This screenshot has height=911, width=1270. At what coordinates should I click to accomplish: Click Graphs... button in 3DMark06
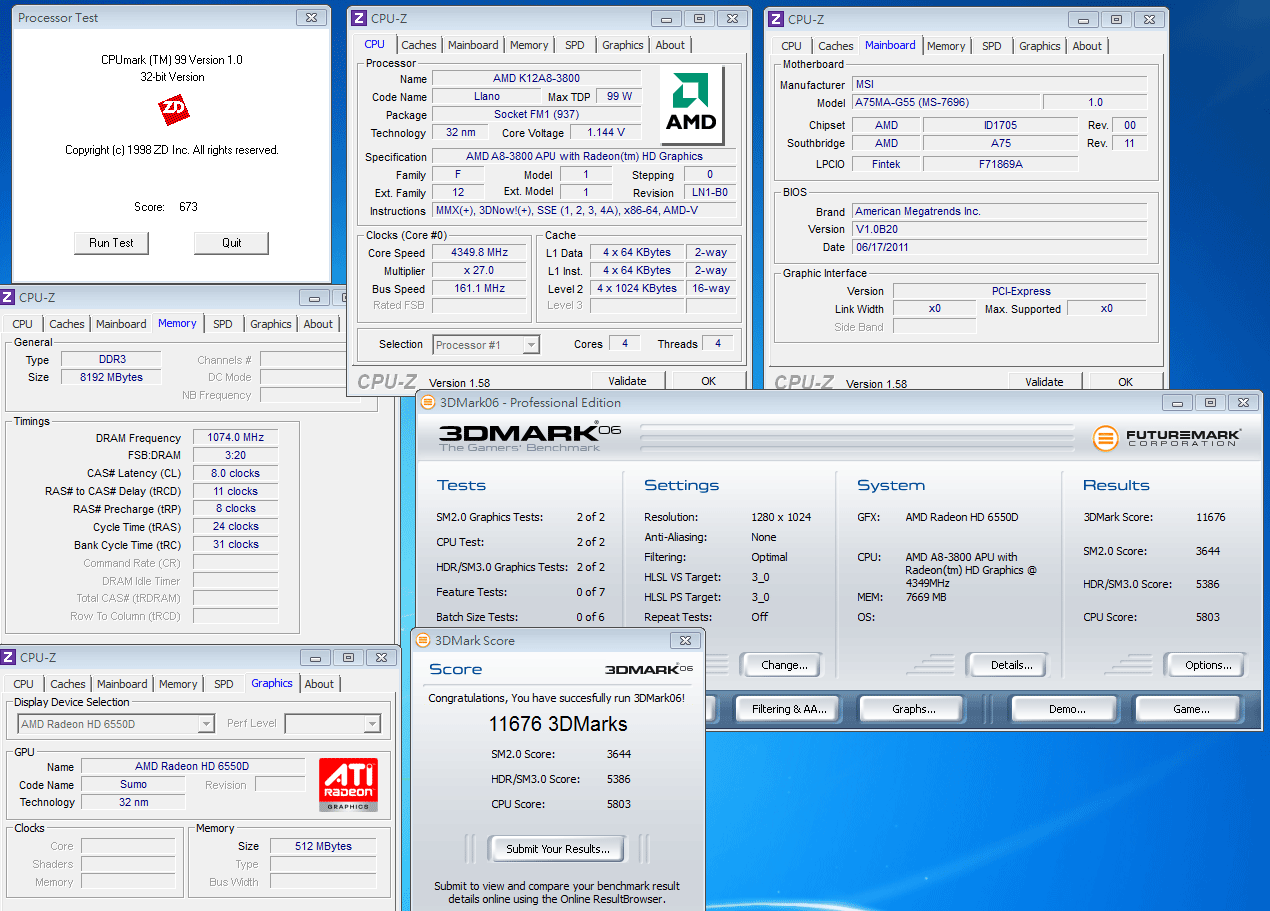[914, 709]
